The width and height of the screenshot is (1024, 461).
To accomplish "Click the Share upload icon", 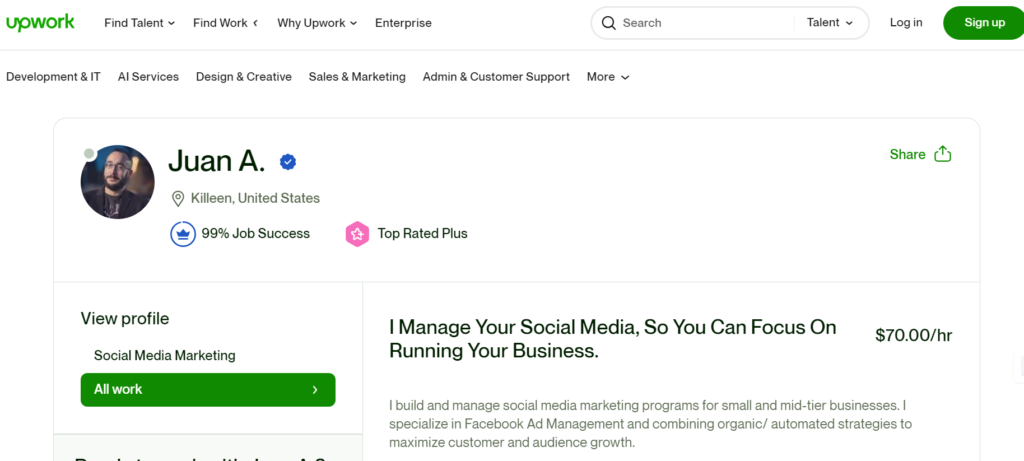I will pos(942,154).
